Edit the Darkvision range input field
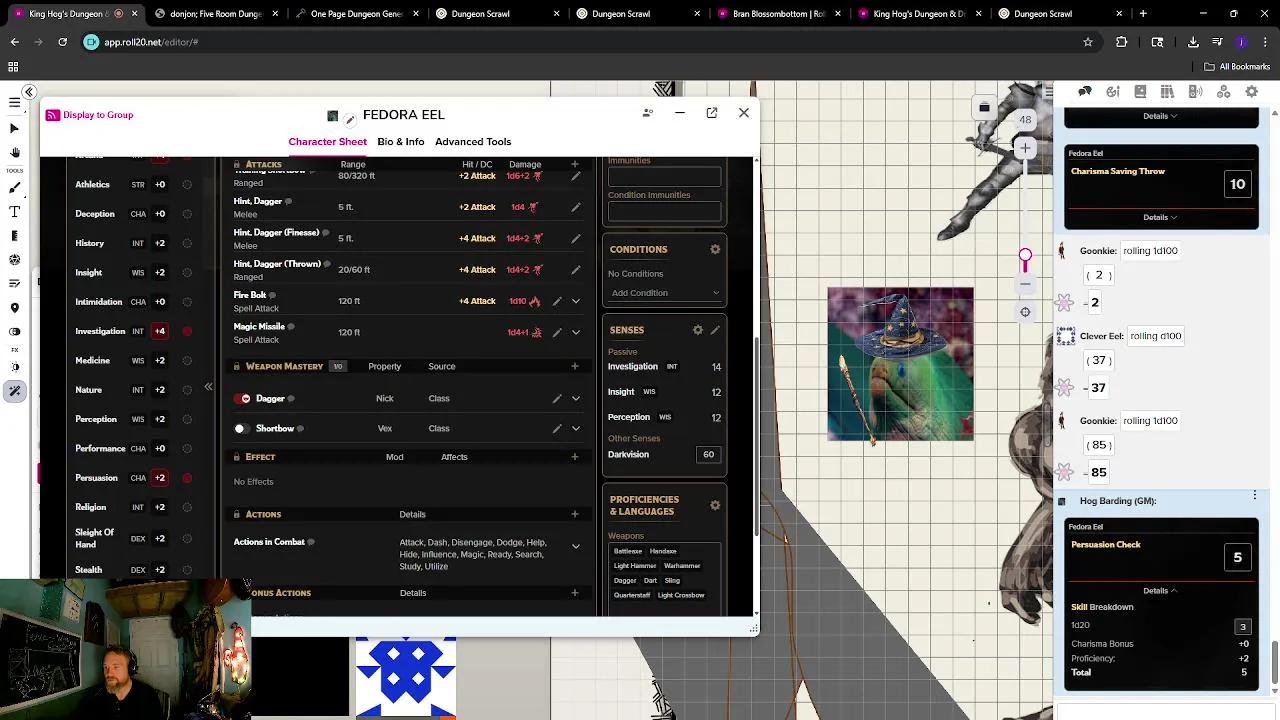Screen dimensions: 1280x720 click(708, 454)
